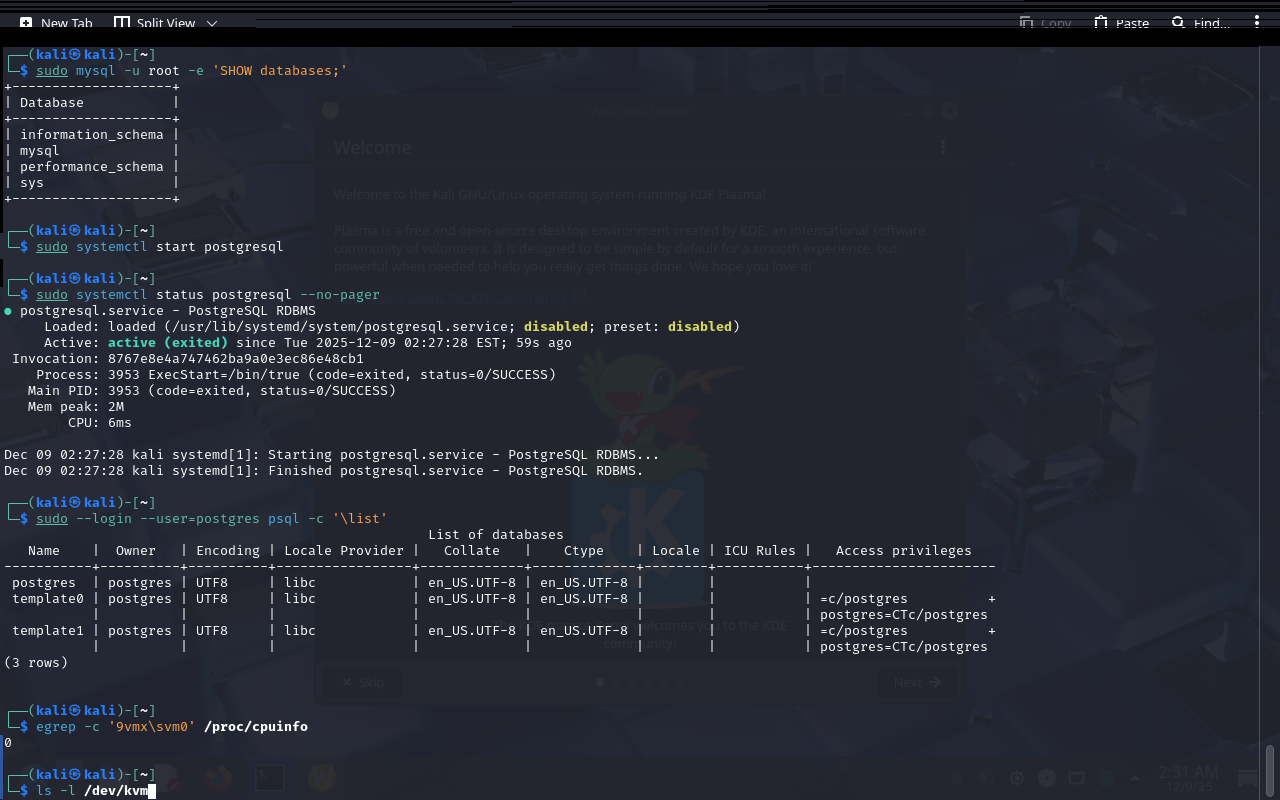
Task: Select the first page indicator dot
Action: (x=600, y=682)
